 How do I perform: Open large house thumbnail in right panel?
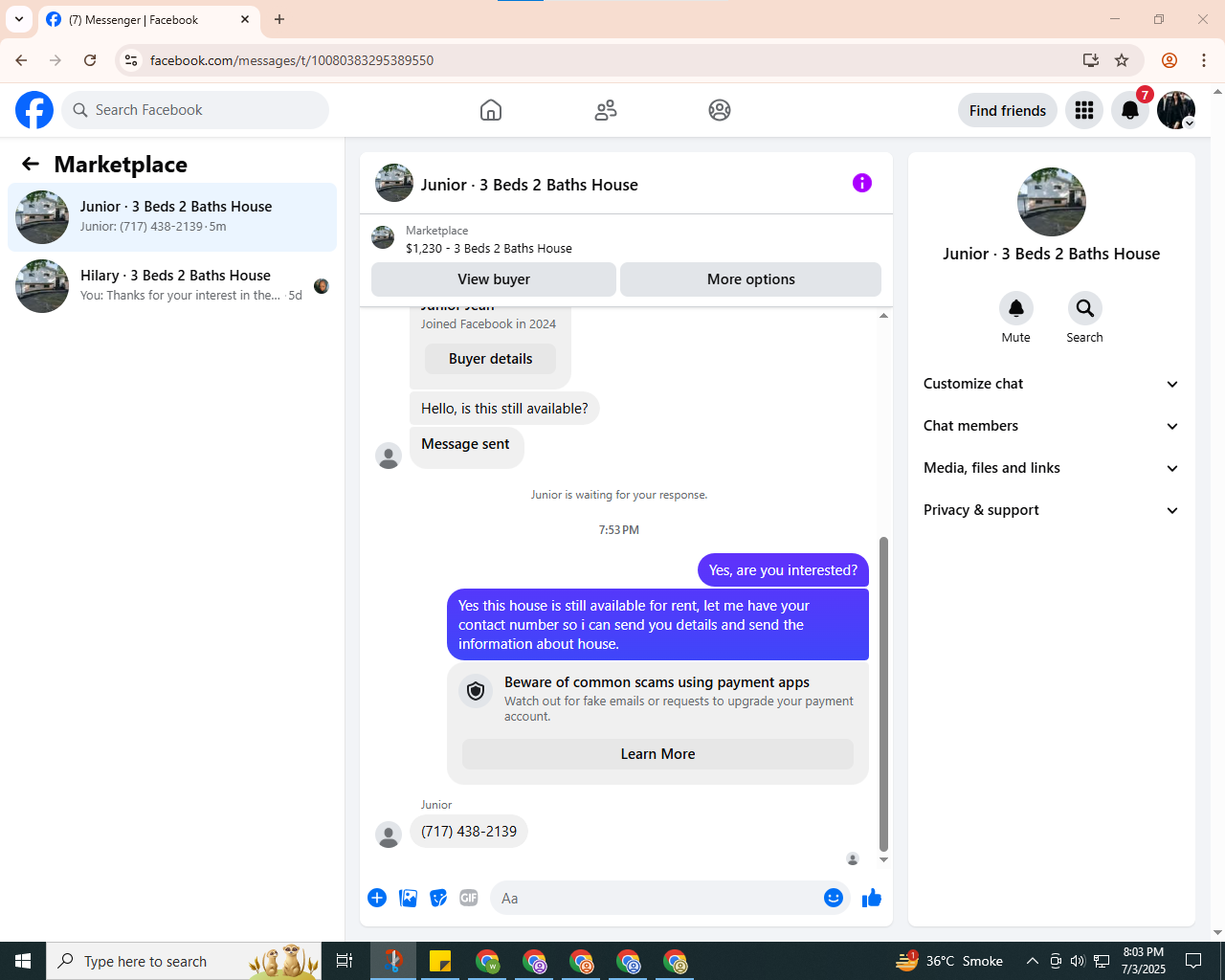1052,202
